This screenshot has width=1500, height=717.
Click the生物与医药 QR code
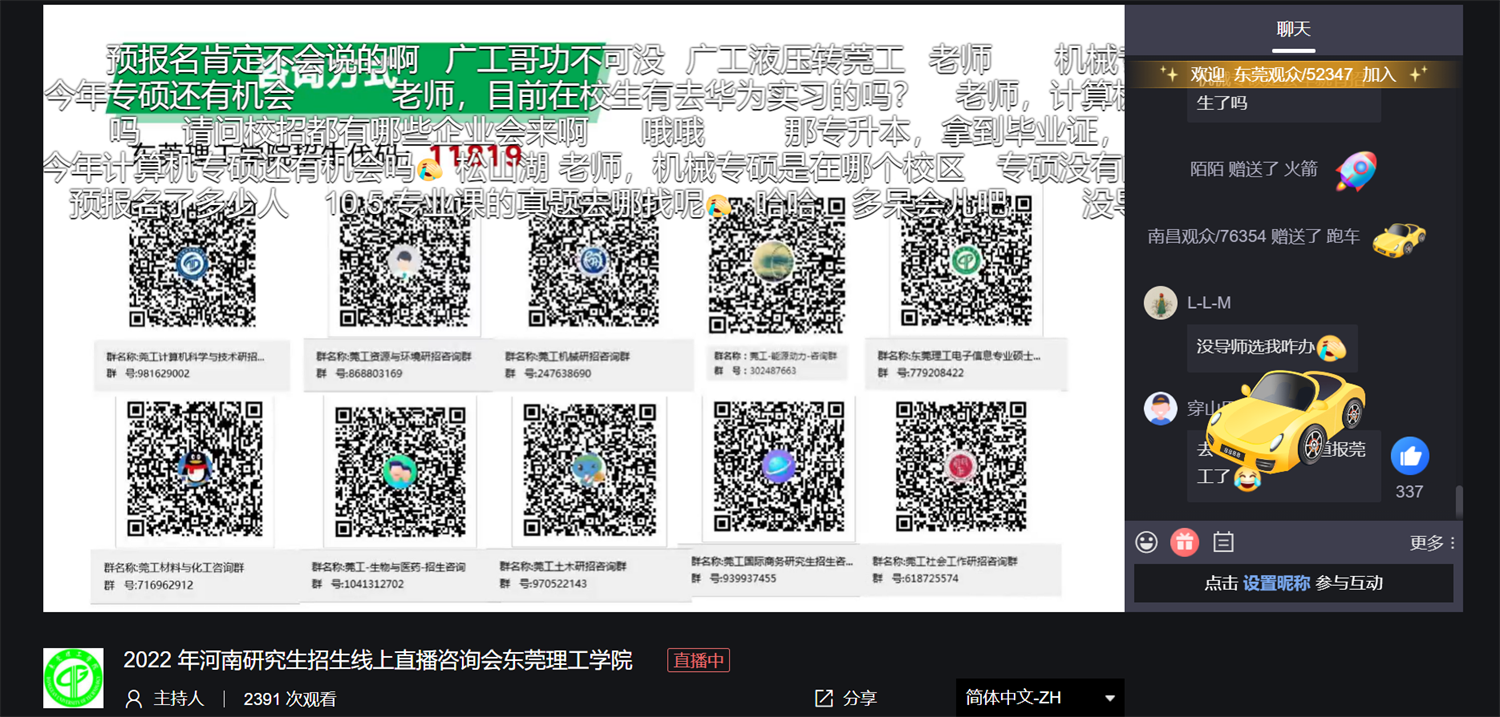point(400,471)
